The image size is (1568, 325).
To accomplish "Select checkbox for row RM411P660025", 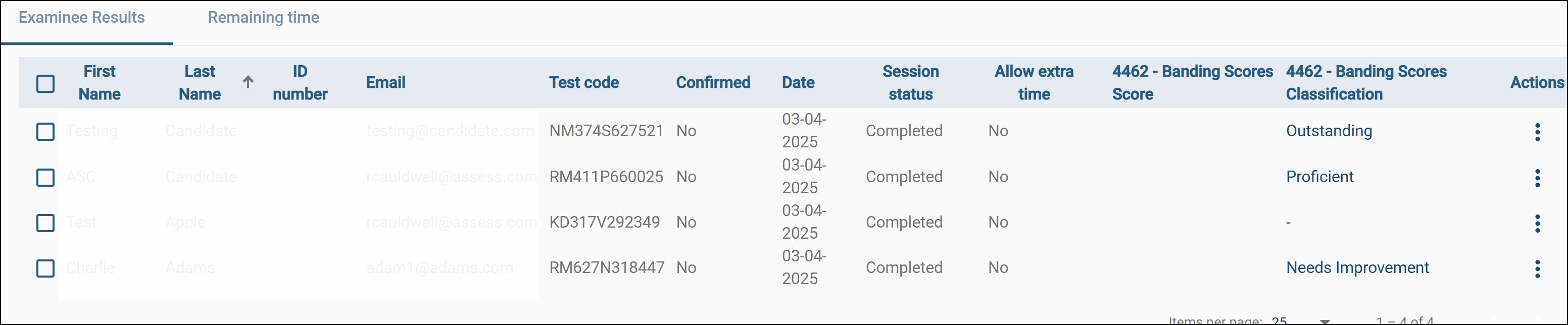I will [x=45, y=177].
